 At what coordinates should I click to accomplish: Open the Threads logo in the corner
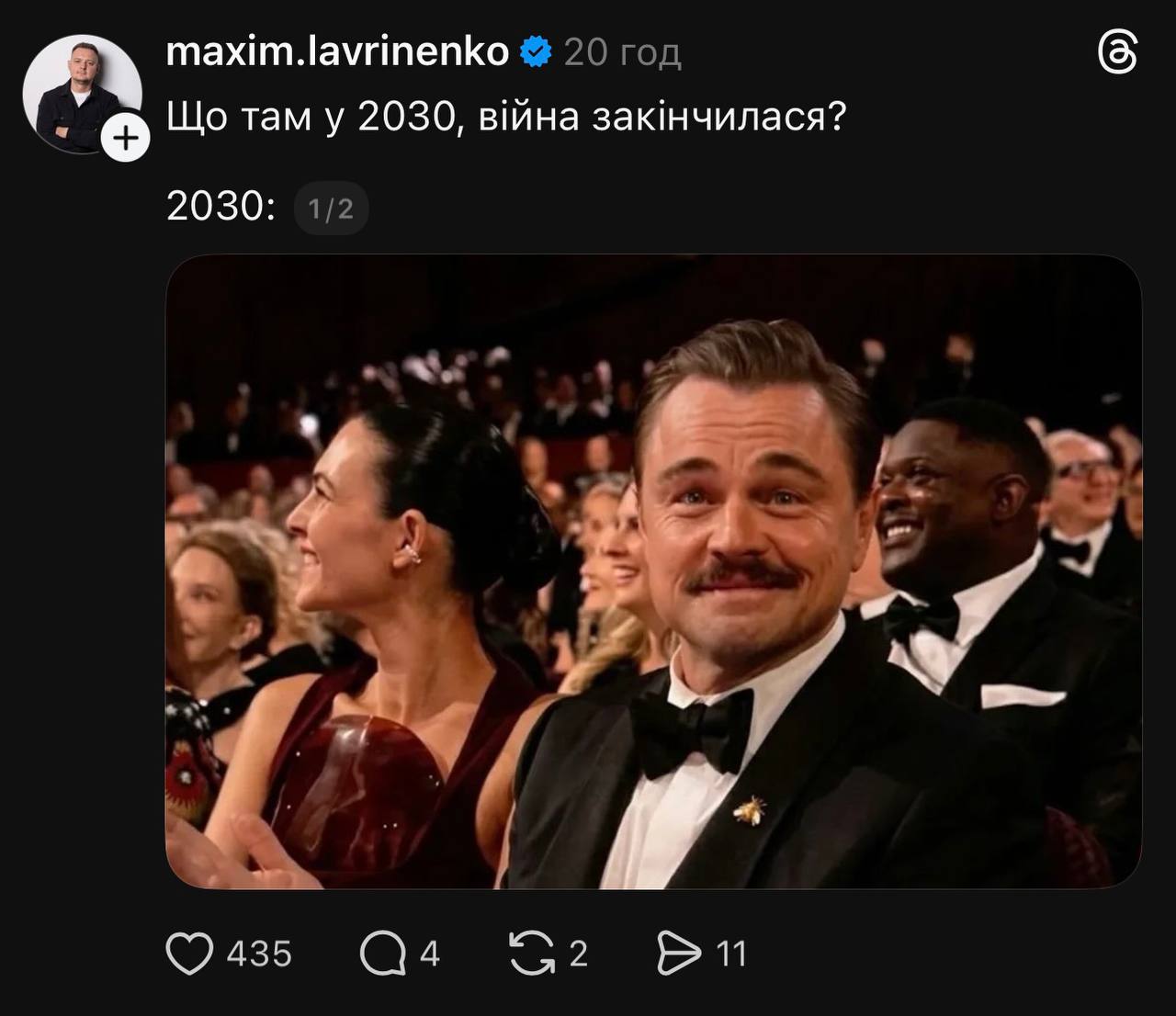pos(1118,53)
